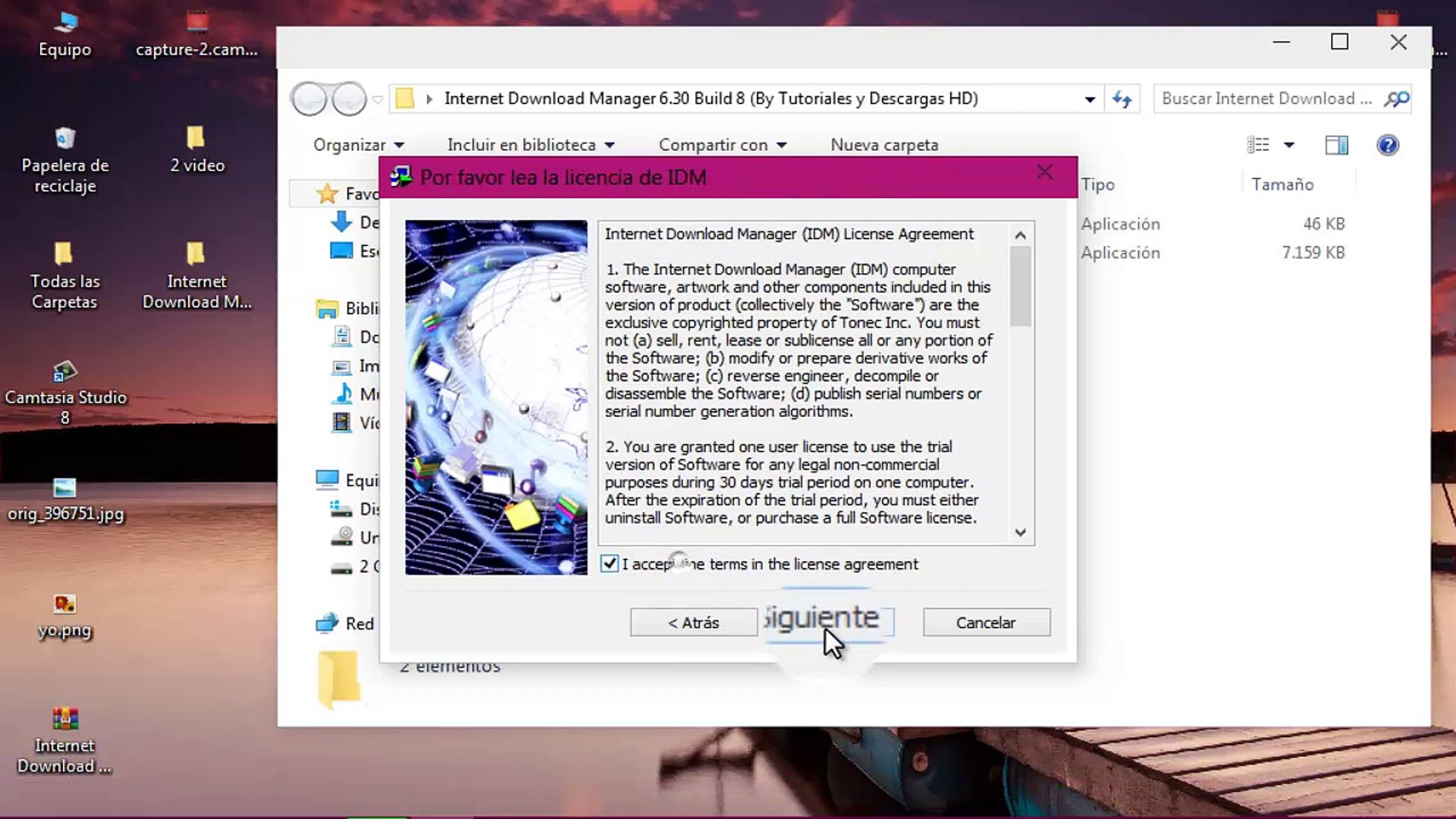This screenshot has width=1456, height=819.
Task: Open Todas las Carpetas folder icon
Action: pos(64,277)
